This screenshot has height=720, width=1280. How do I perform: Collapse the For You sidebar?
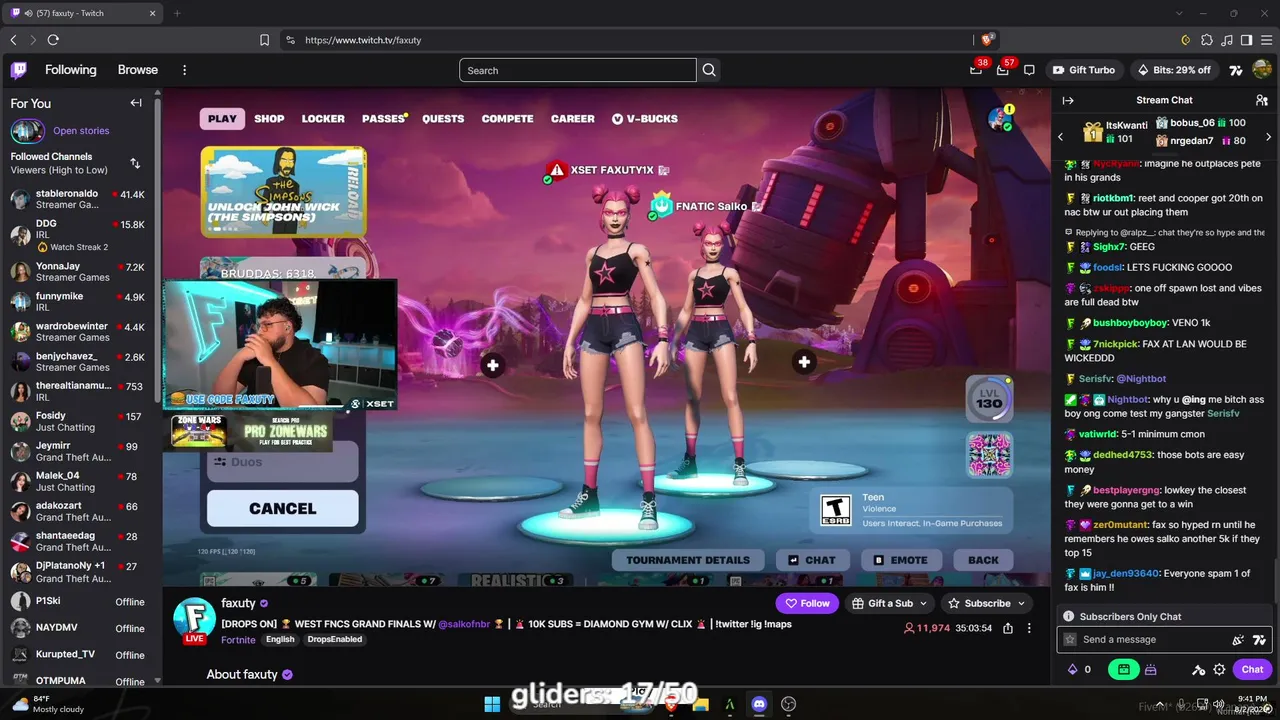(x=136, y=103)
